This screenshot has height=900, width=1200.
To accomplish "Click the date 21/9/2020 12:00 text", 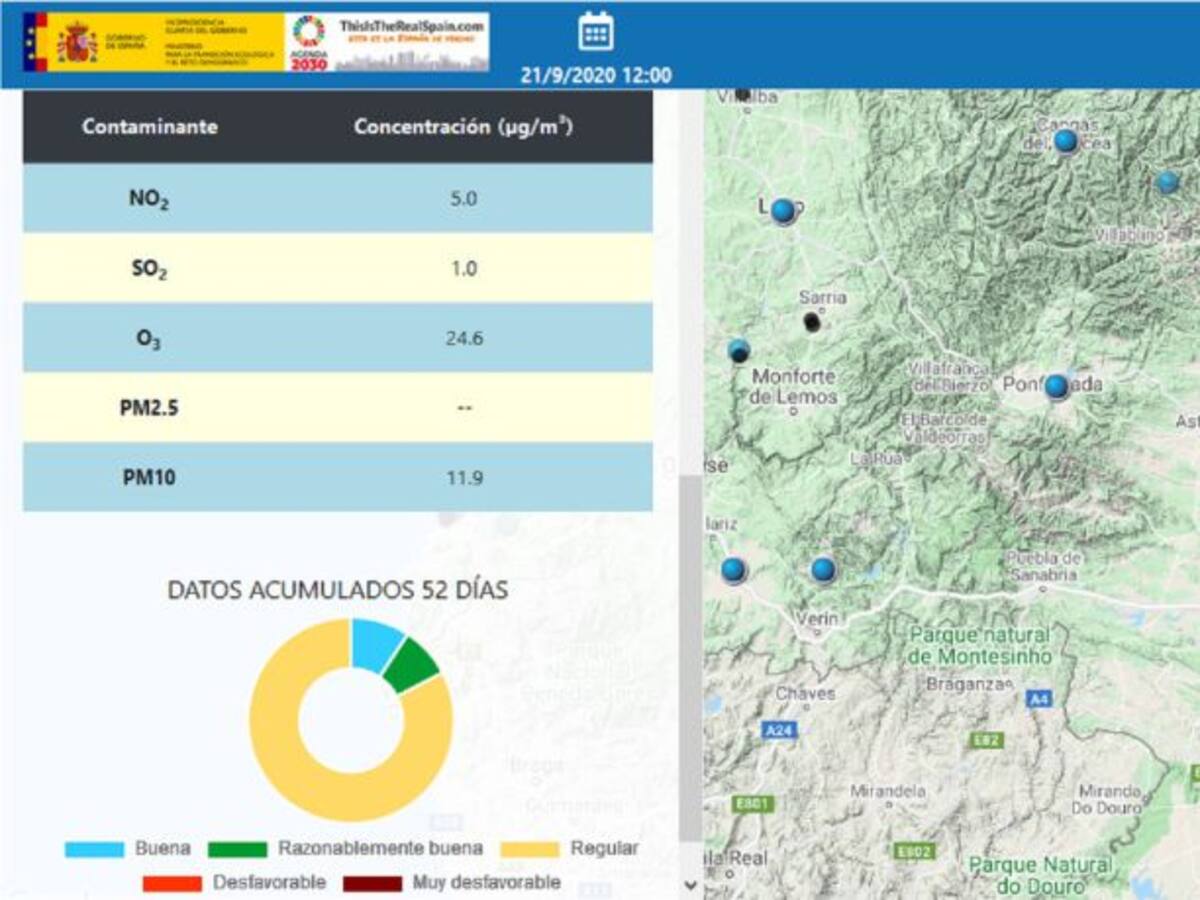I will pyautogui.click(x=596, y=75).
